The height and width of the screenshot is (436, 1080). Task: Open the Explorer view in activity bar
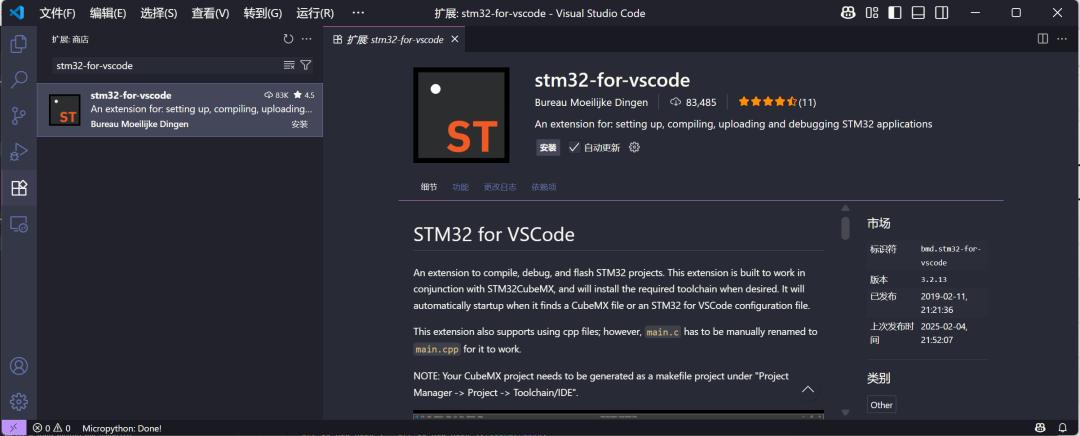[x=19, y=43]
